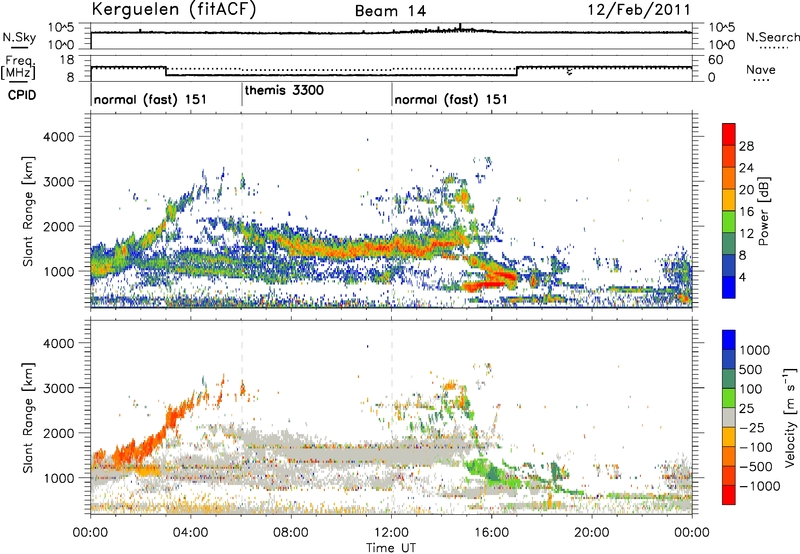This screenshot has height=554, width=800.
Task: Click the '-1000' tick on velocity colorbar
Action: pos(759,486)
